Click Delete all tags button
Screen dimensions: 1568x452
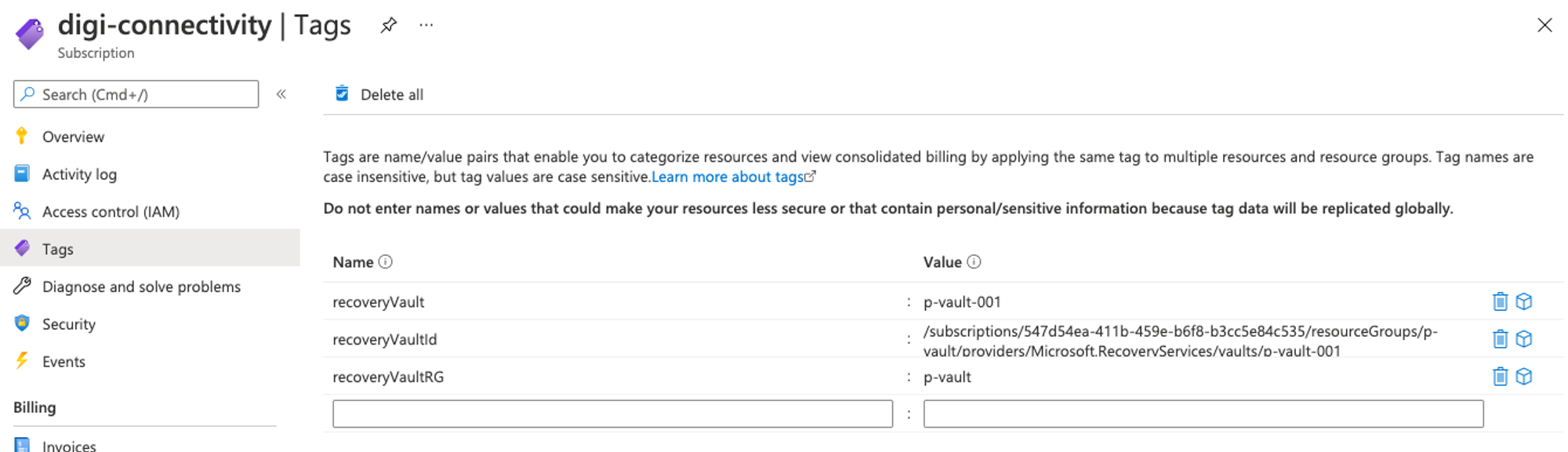pyautogui.click(x=379, y=94)
